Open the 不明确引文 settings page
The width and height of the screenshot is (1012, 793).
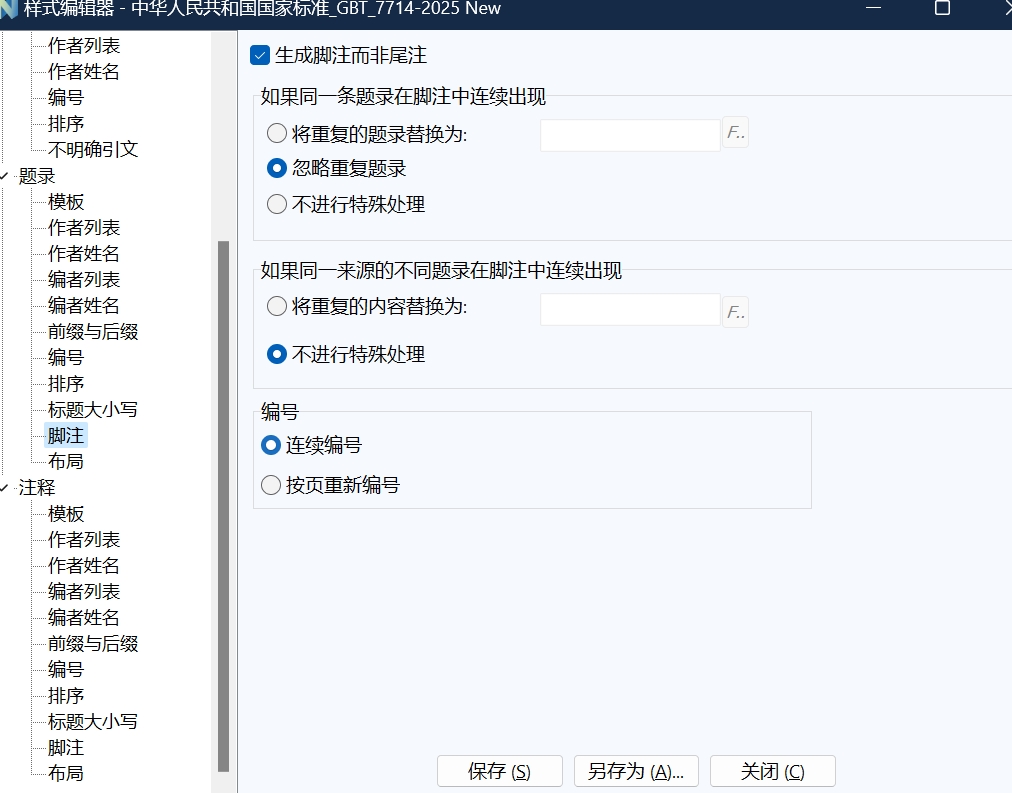(x=92, y=149)
